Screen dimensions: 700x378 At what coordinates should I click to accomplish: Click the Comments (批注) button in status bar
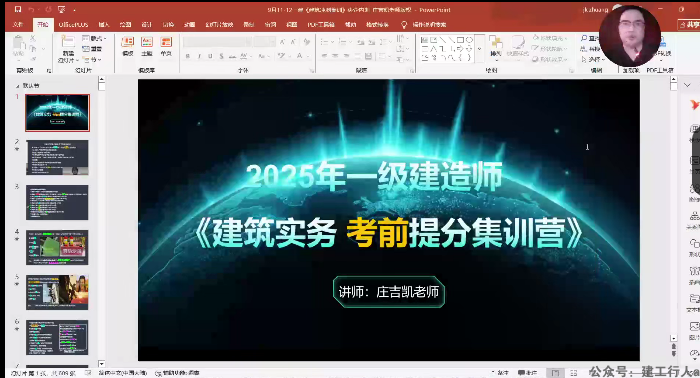click(x=528, y=372)
